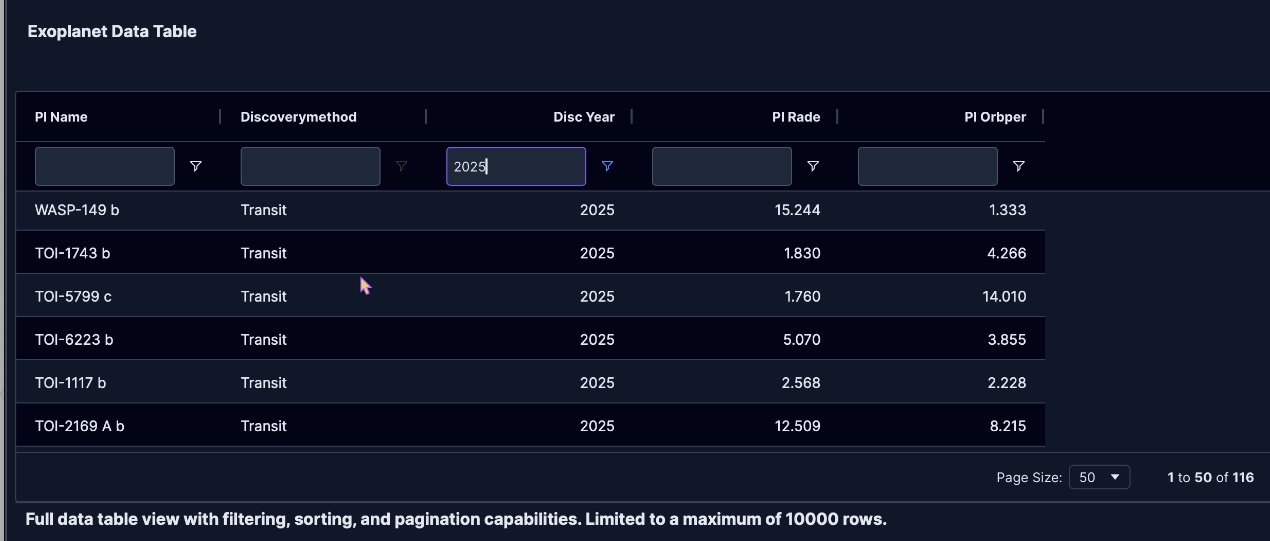Image resolution: width=1270 pixels, height=541 pixels.
Task: Focus the Pl Rade filter input
Action: pyautogui.click(x=721, y=167)
